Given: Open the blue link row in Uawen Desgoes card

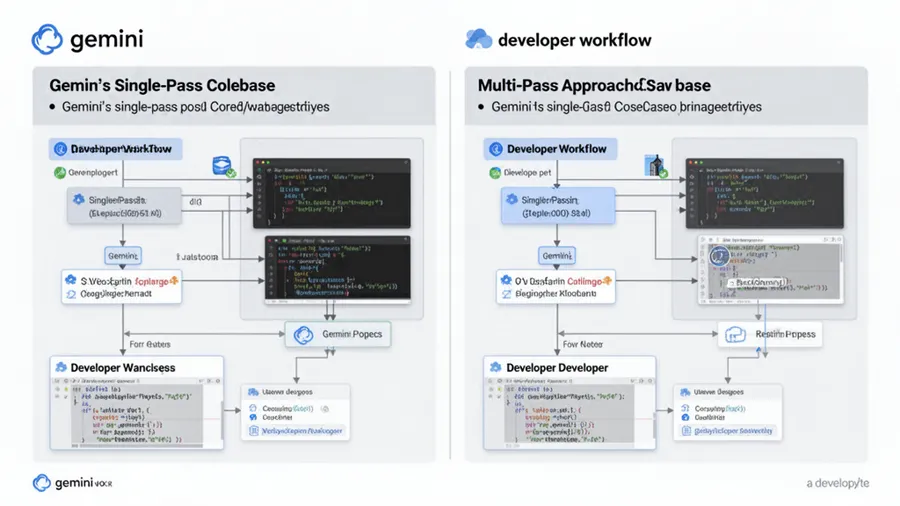Looking at the screenshot, I should 729,431.
